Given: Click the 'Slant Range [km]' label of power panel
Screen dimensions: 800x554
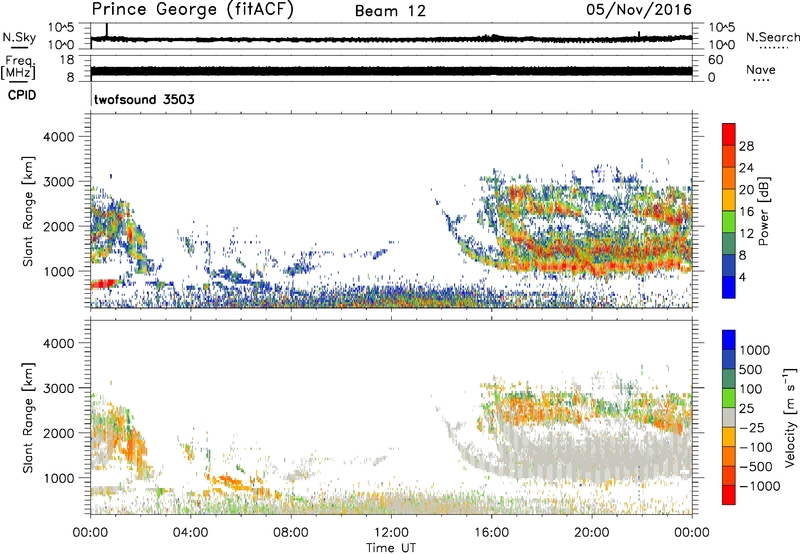Looking at the screenshot, I should (x=28, y=211).
